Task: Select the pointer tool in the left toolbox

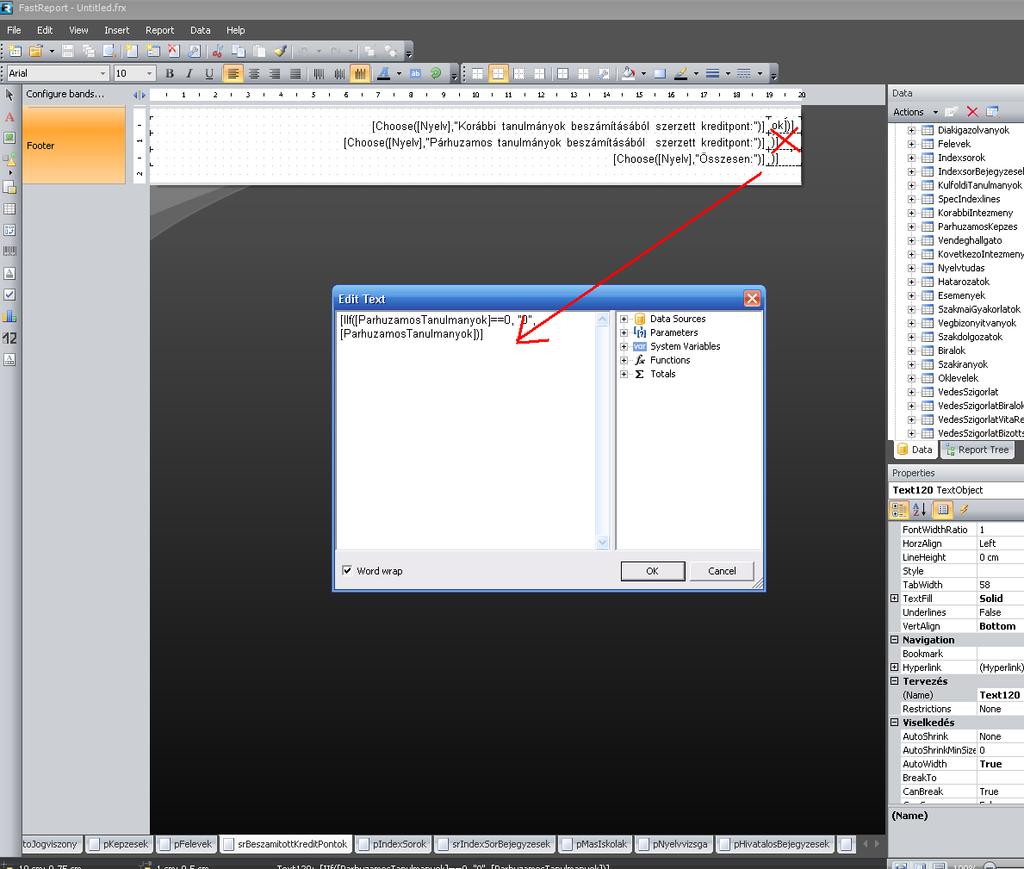Action: coord(10,95)
